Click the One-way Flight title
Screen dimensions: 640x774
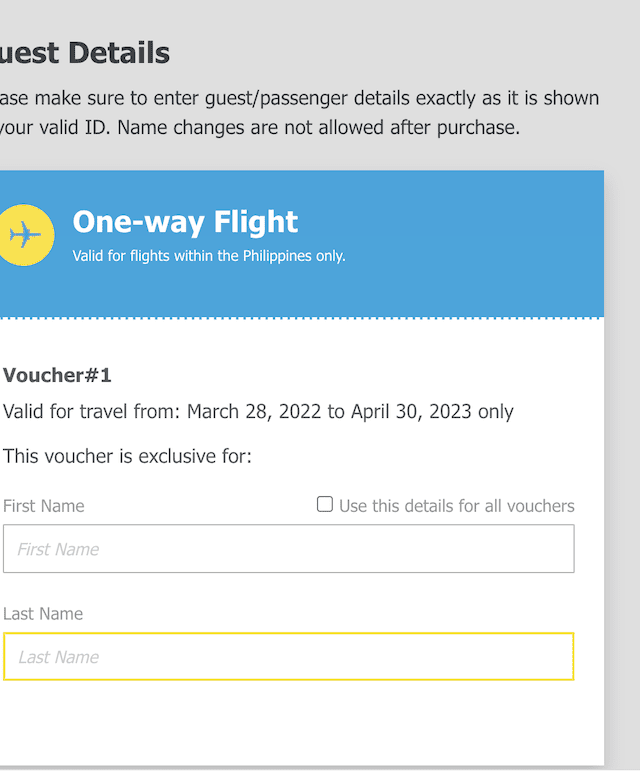pos(185,222)
